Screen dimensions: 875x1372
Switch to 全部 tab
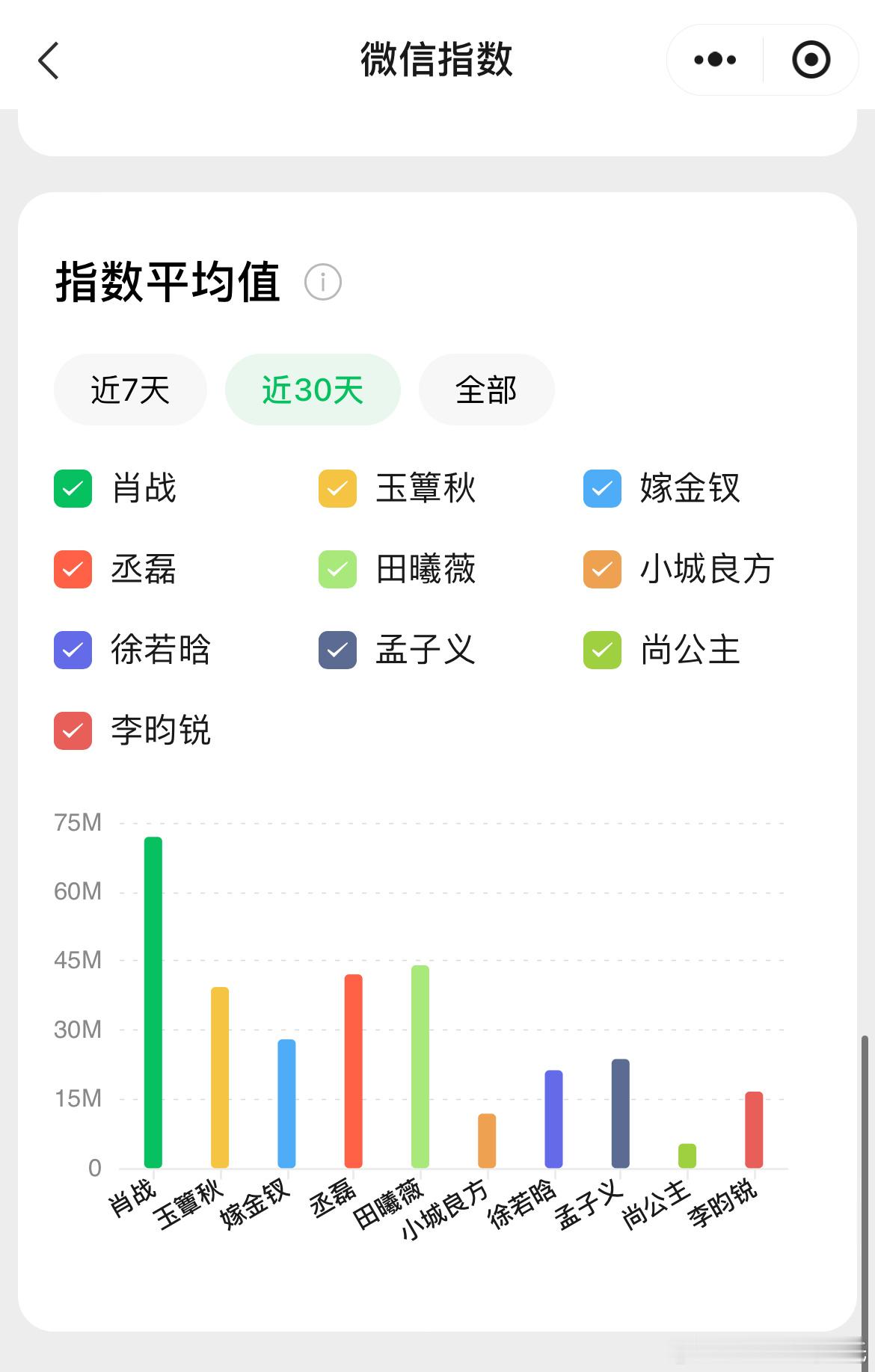tap(486, 390)
